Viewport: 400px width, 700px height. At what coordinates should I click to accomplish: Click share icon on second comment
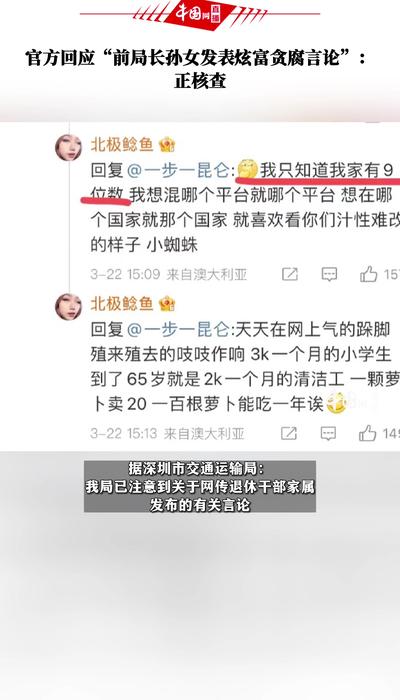[289, 433]
